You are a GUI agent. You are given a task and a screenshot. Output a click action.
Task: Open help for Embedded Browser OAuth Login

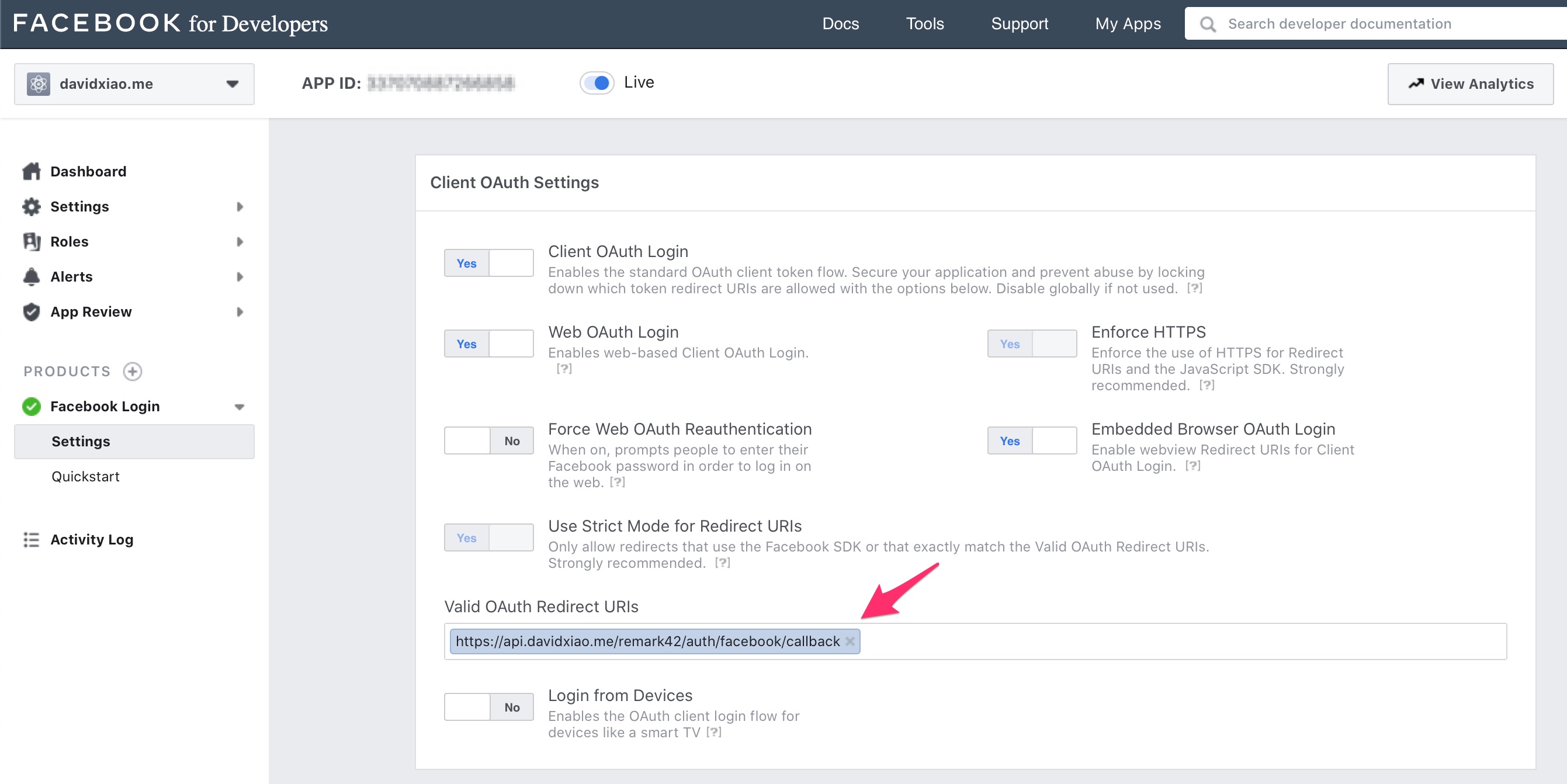pyautogui.click(x=1192, y=466)
